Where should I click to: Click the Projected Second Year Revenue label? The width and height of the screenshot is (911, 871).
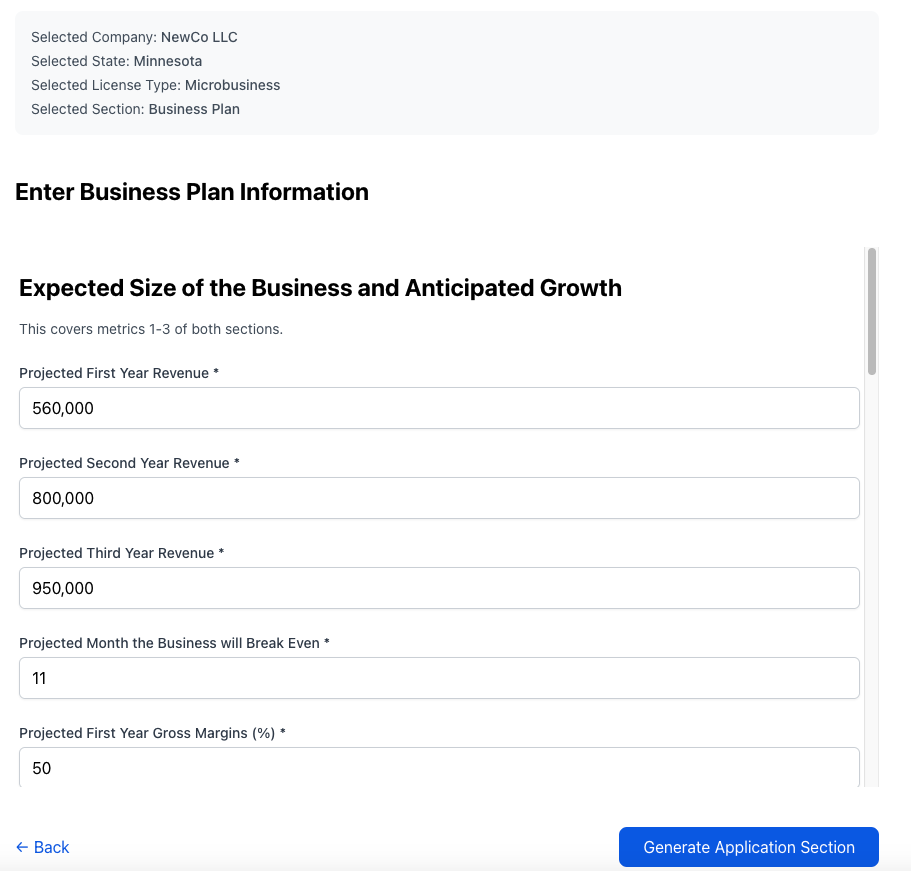pos(129,463)
